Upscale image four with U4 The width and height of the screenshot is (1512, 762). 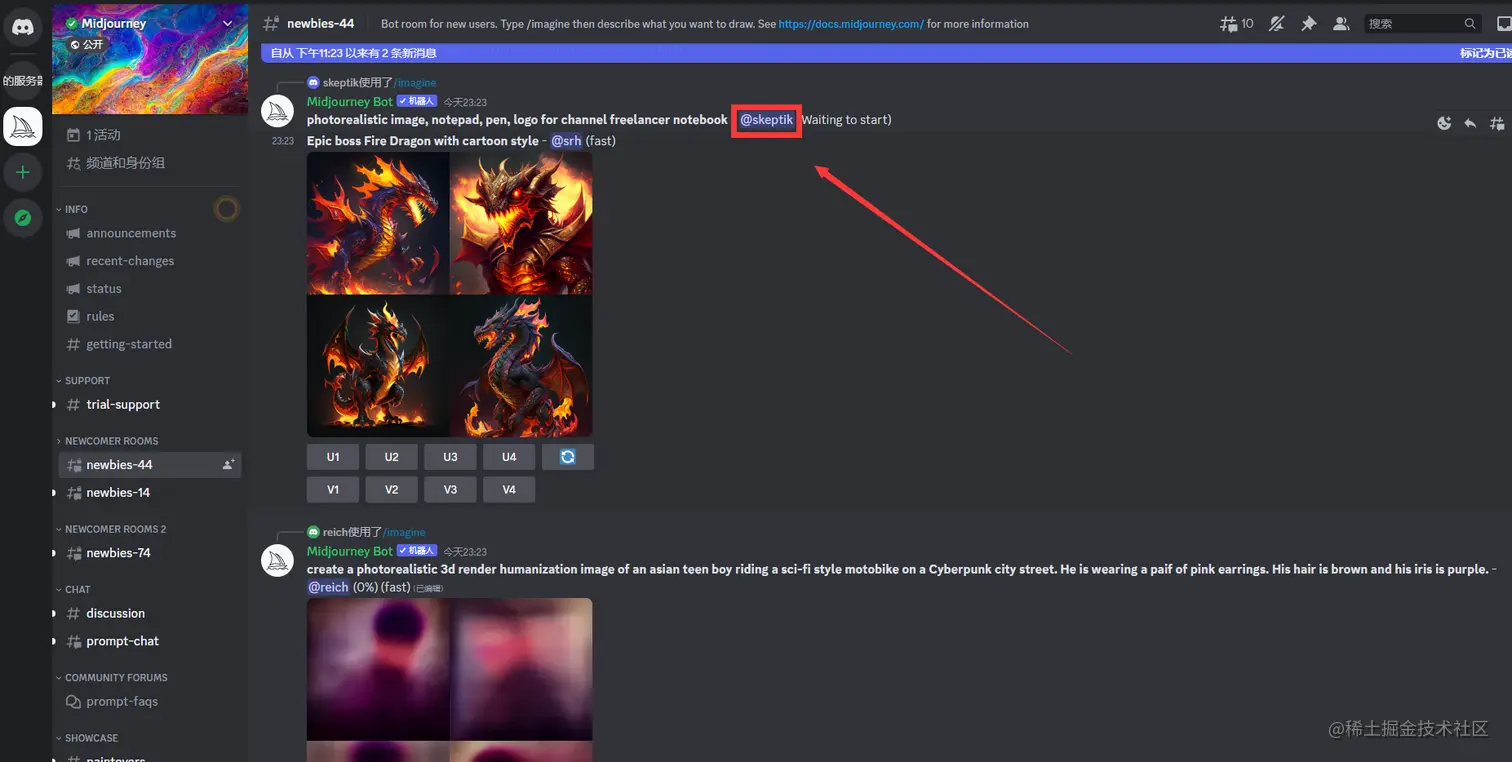[x=509, y=457]
